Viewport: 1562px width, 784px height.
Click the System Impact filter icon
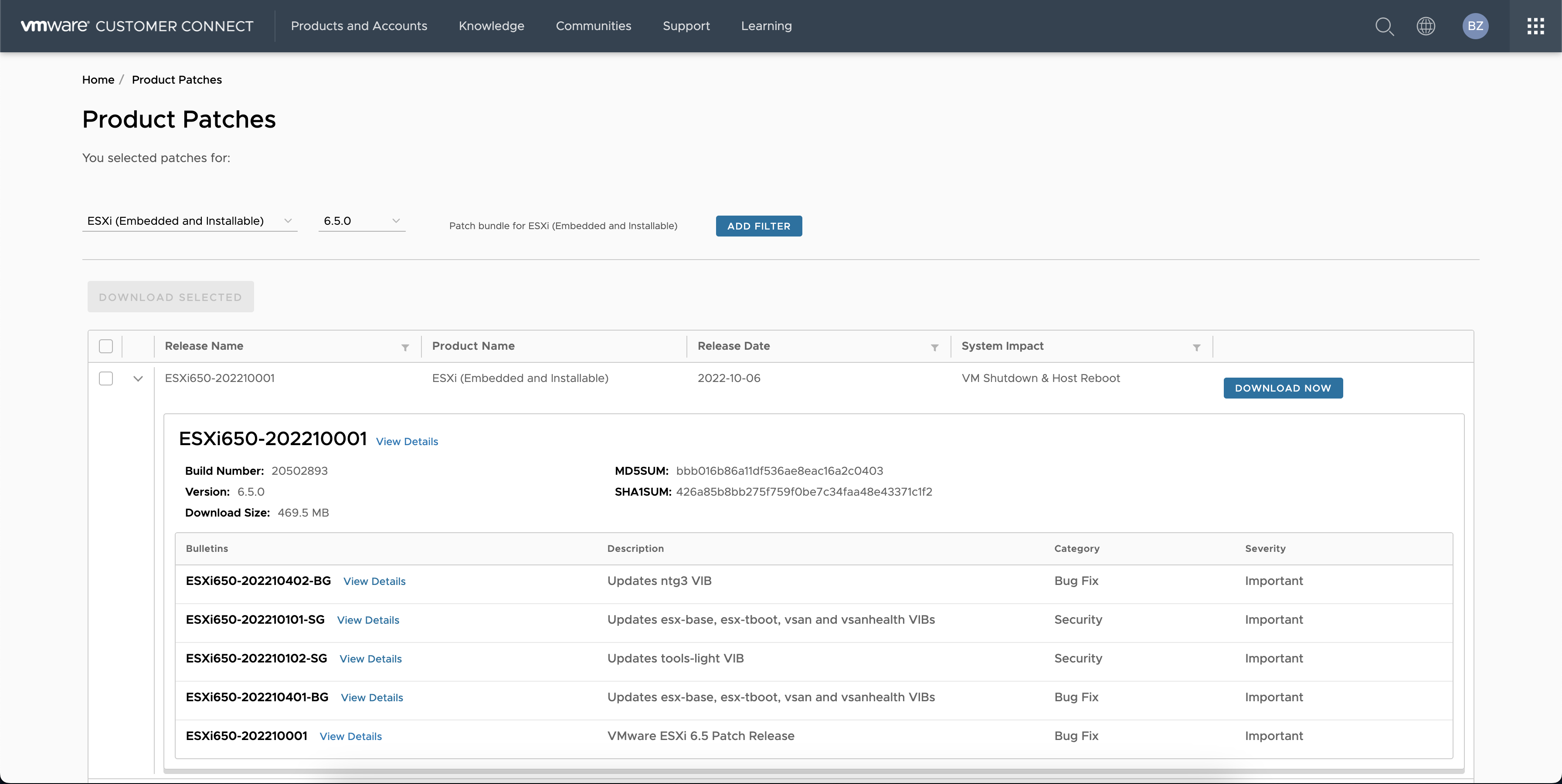pyautogui.click(x=1196, y=347)
